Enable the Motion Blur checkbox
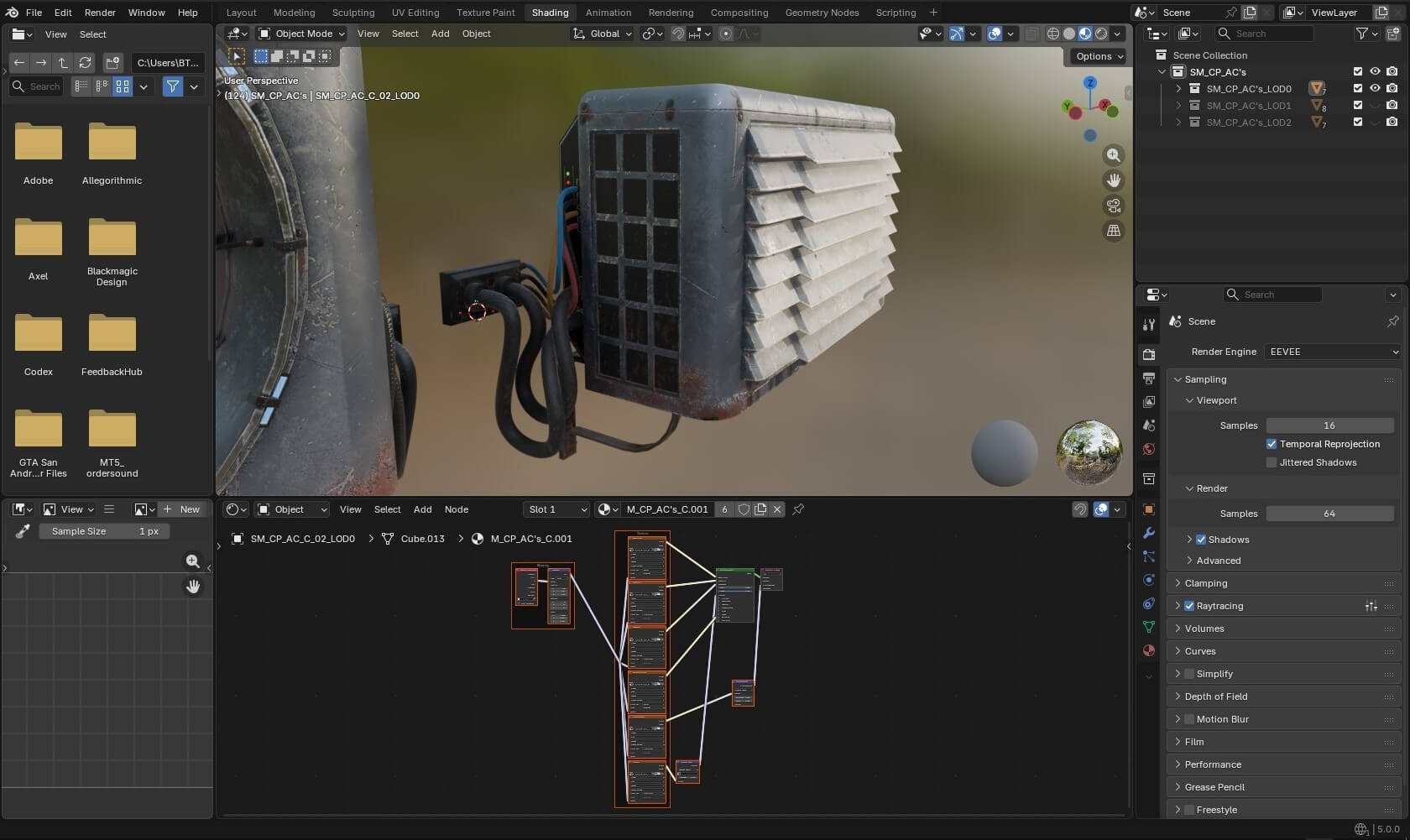This screenshot has width=1410, height=840. coord(1189,719)
